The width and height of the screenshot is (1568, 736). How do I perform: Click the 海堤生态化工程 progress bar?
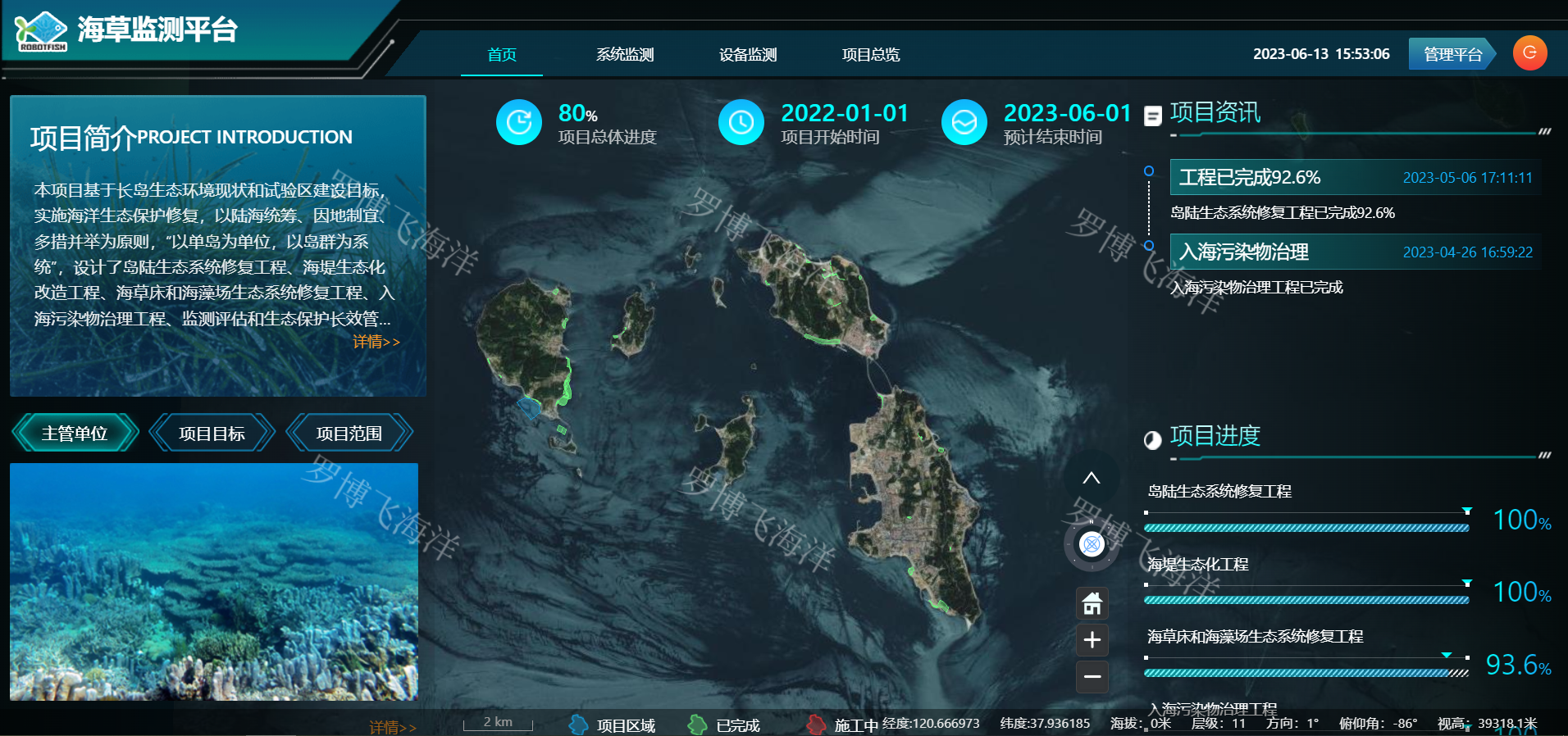tap(1306, 600)
